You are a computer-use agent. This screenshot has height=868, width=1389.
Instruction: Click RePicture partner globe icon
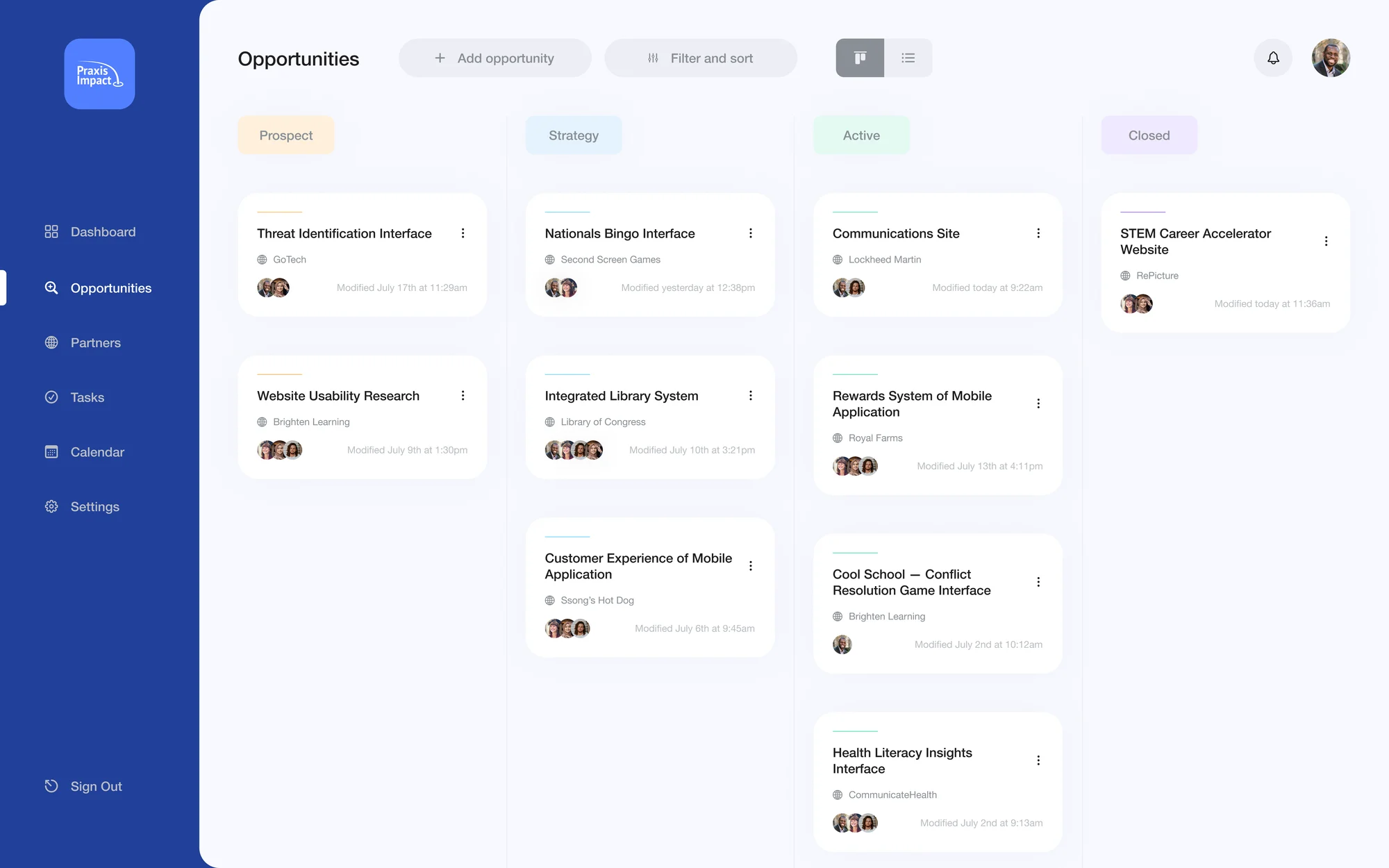1125,276
